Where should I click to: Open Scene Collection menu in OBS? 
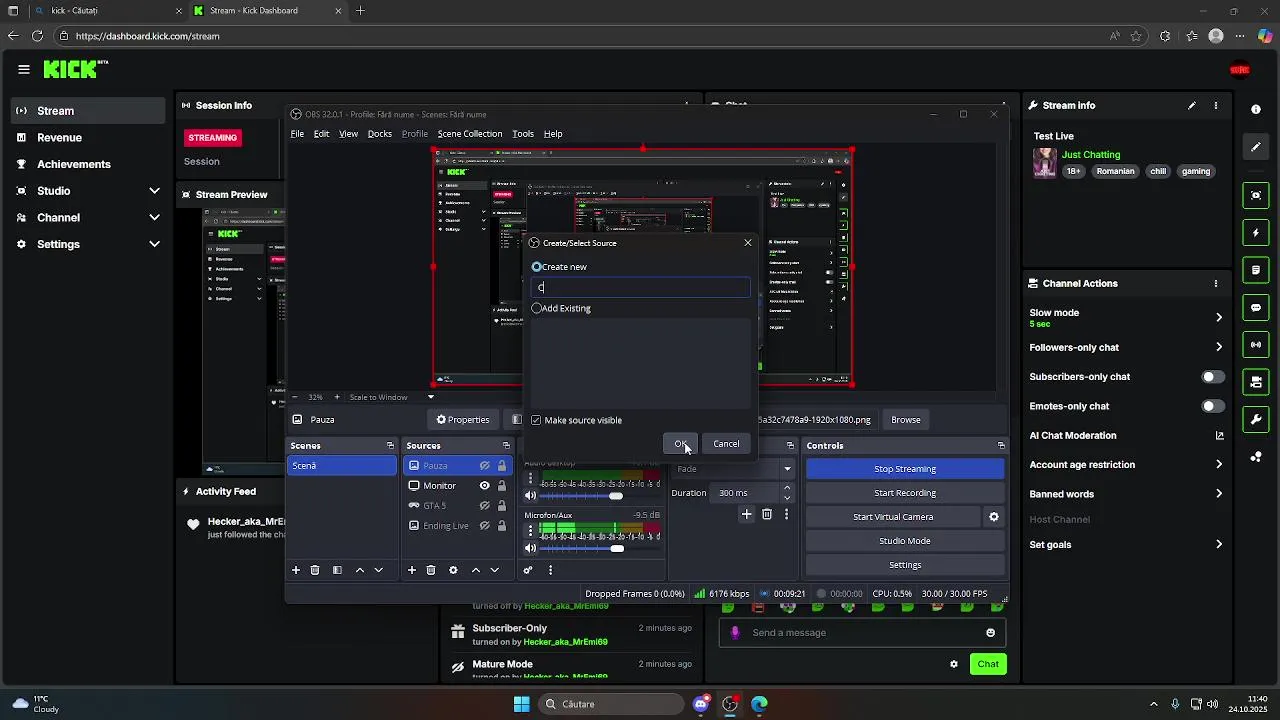469,134
